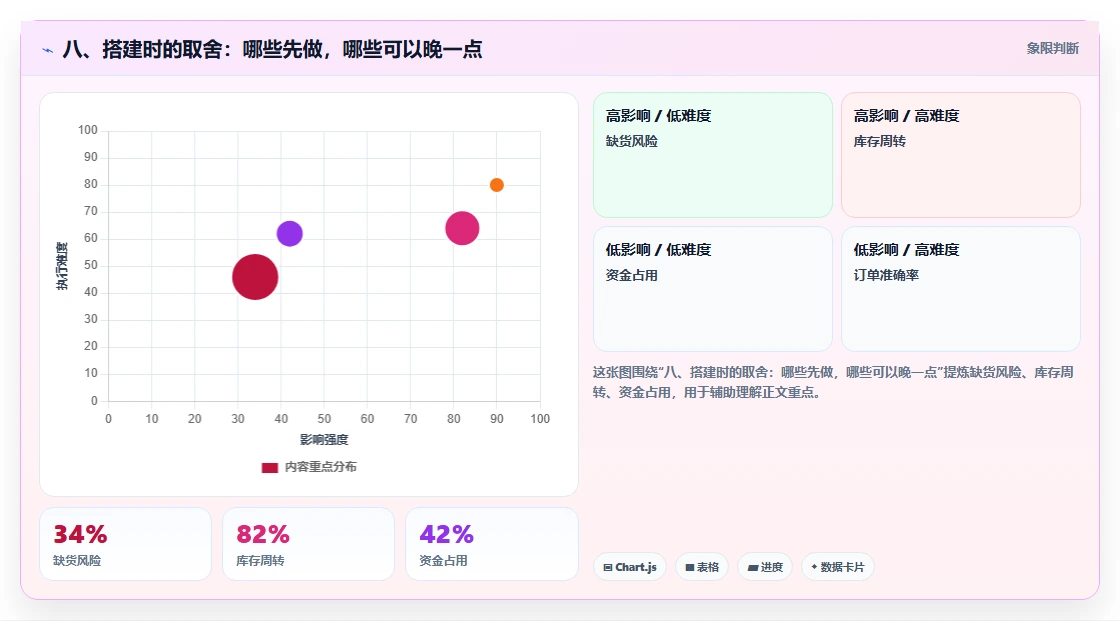Click the icon inside the 表格 tag
The width and height of the screenshot is (1120, 621).
(x=690, y=567)
